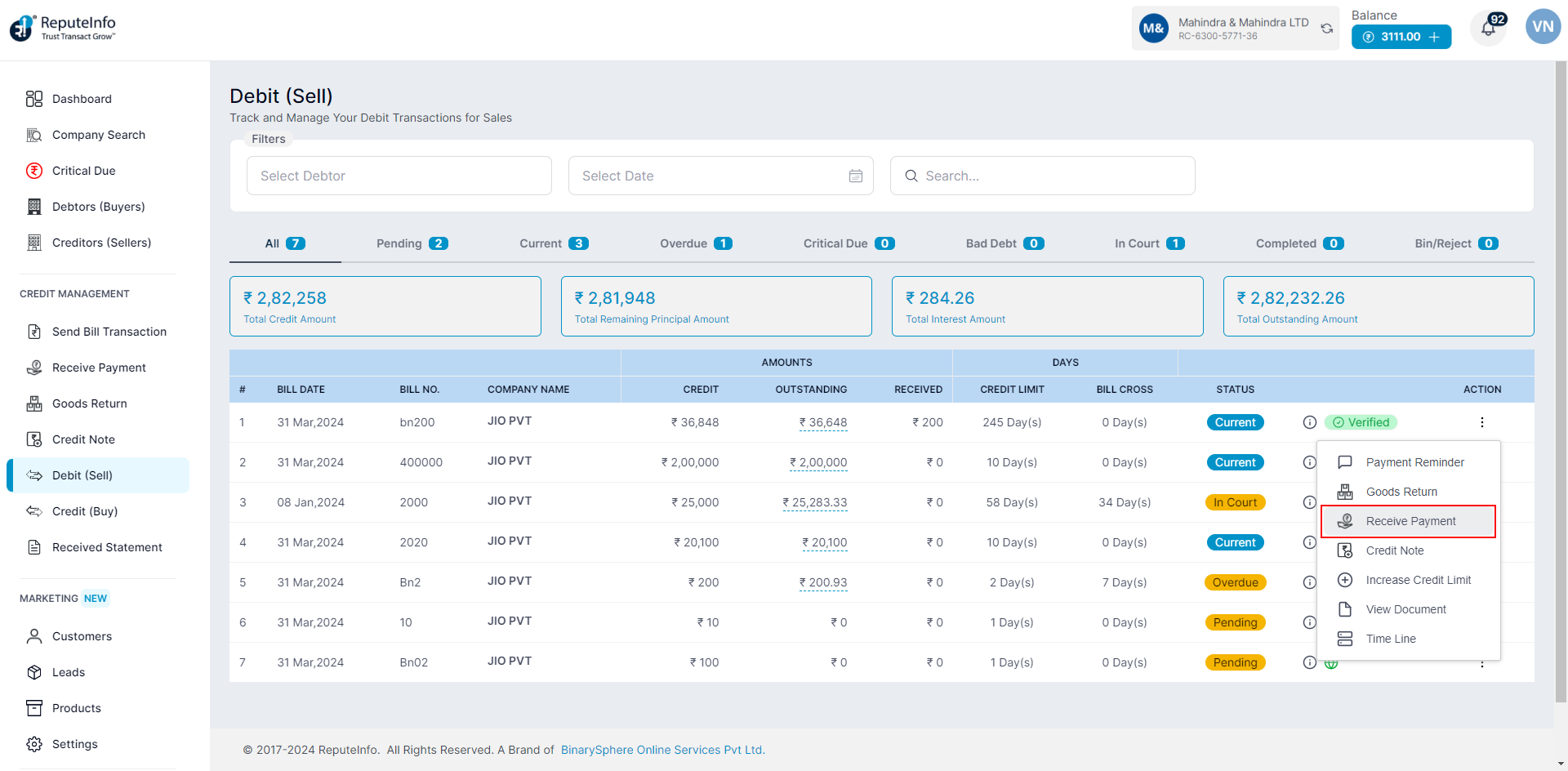Viewport: 1568px width, 771px height.
Task: Select Time Line in context menu
Action: 1391,639
